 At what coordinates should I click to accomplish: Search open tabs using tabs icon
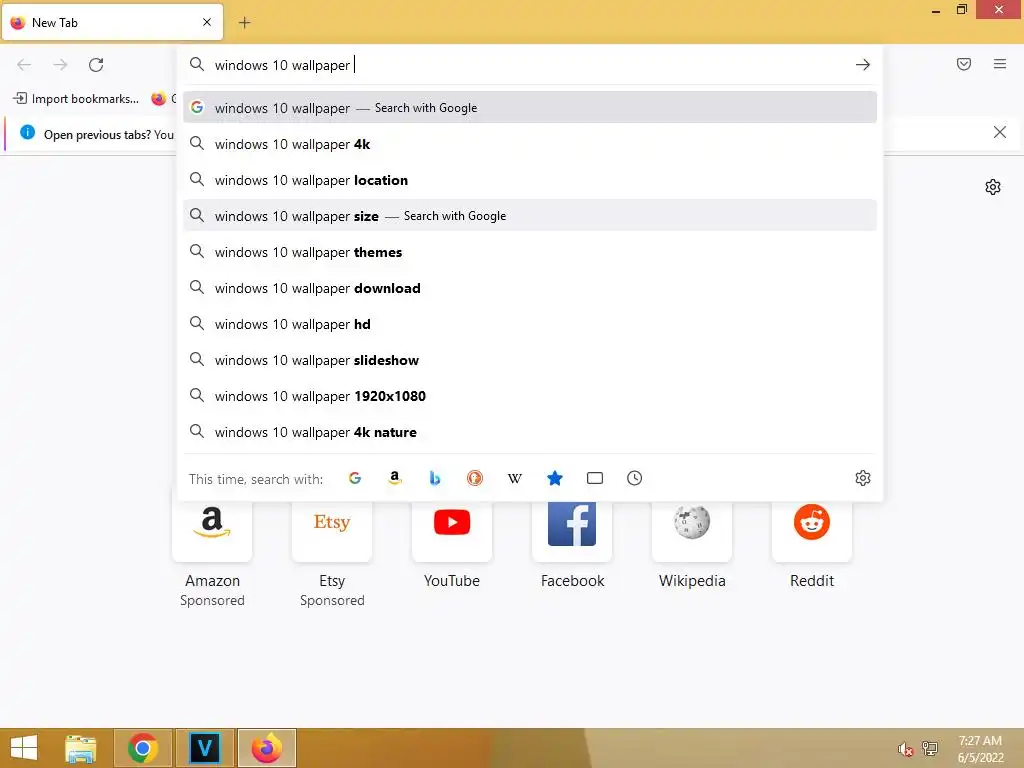[x=594, y=478]
